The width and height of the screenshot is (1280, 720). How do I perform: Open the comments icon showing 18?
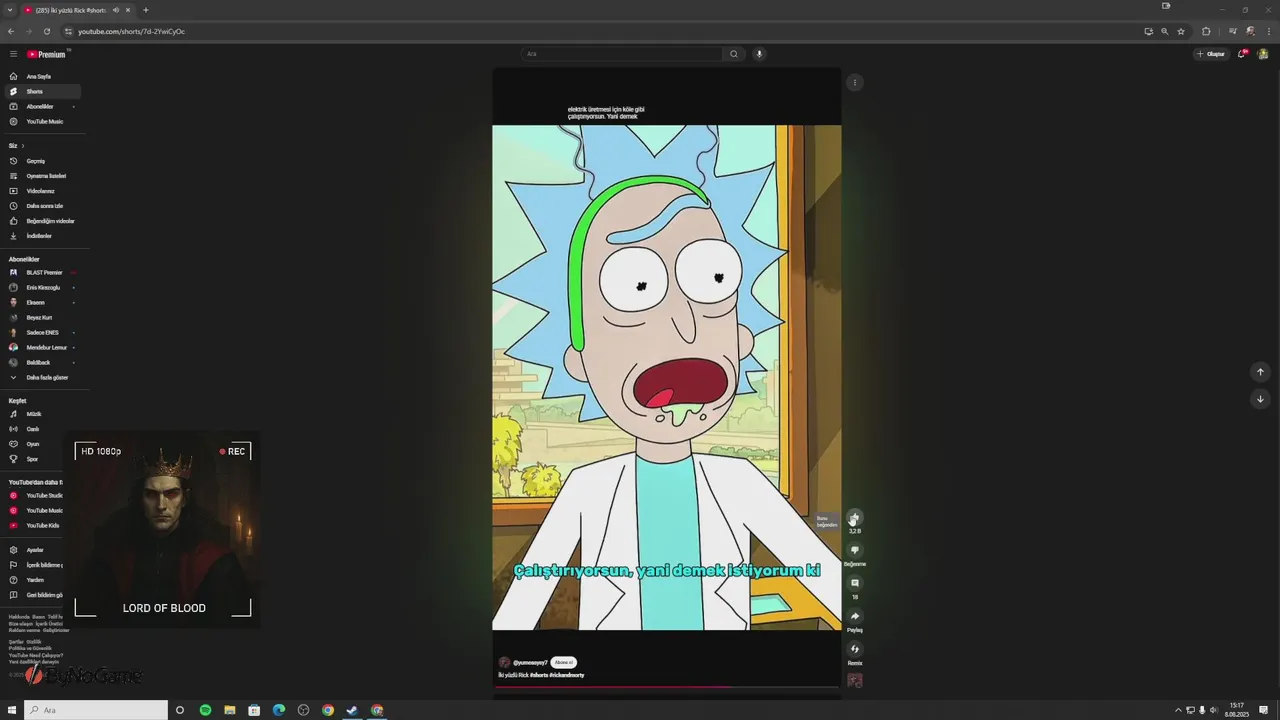(854, 583)
